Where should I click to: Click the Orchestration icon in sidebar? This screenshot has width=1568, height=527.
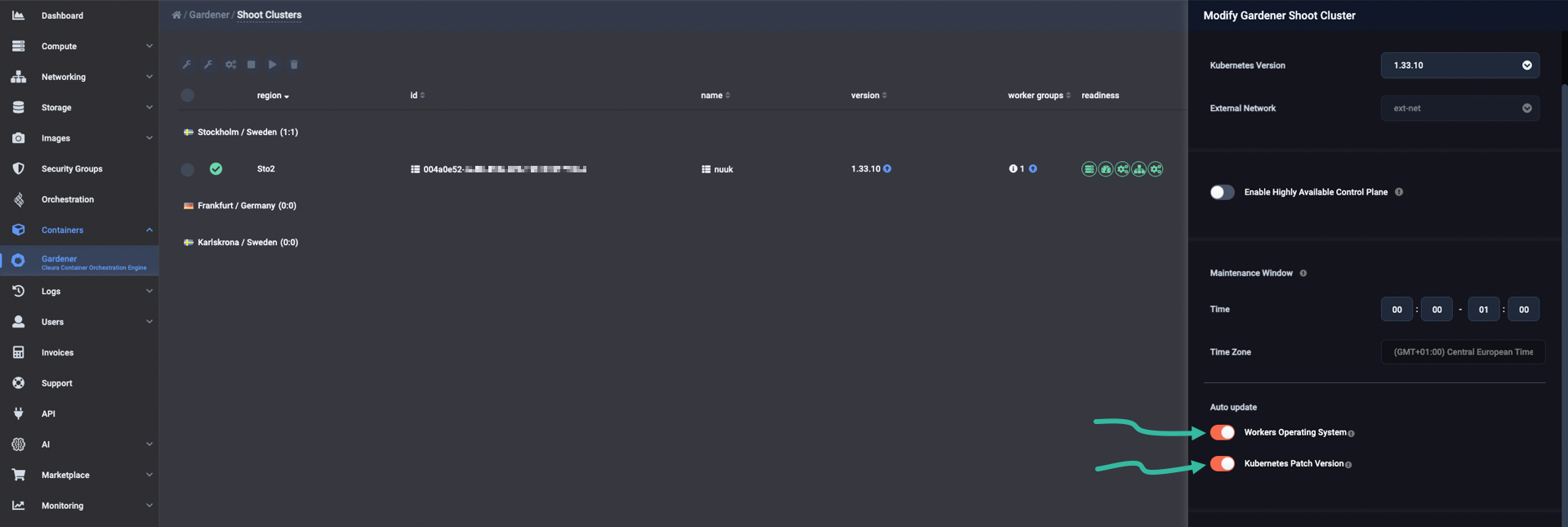coord(18,199)
